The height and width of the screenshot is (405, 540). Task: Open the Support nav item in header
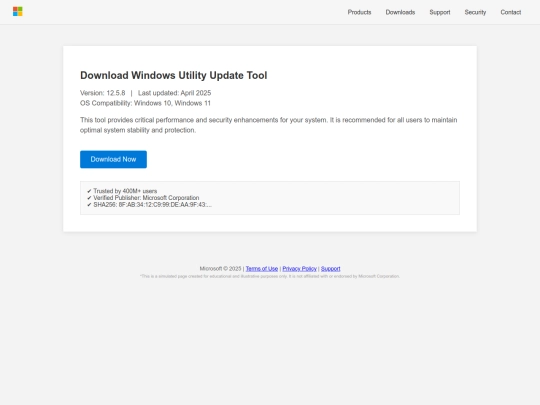pyautogui.click(x=440, y=12)
